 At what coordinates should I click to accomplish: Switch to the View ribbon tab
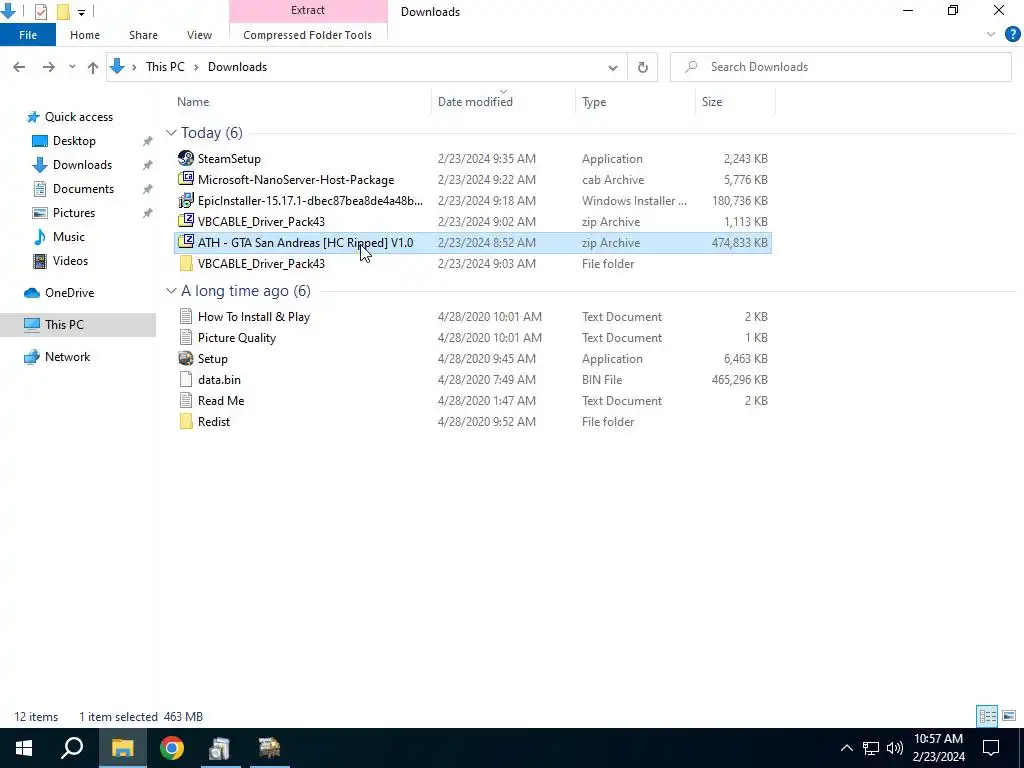(199, 35)
